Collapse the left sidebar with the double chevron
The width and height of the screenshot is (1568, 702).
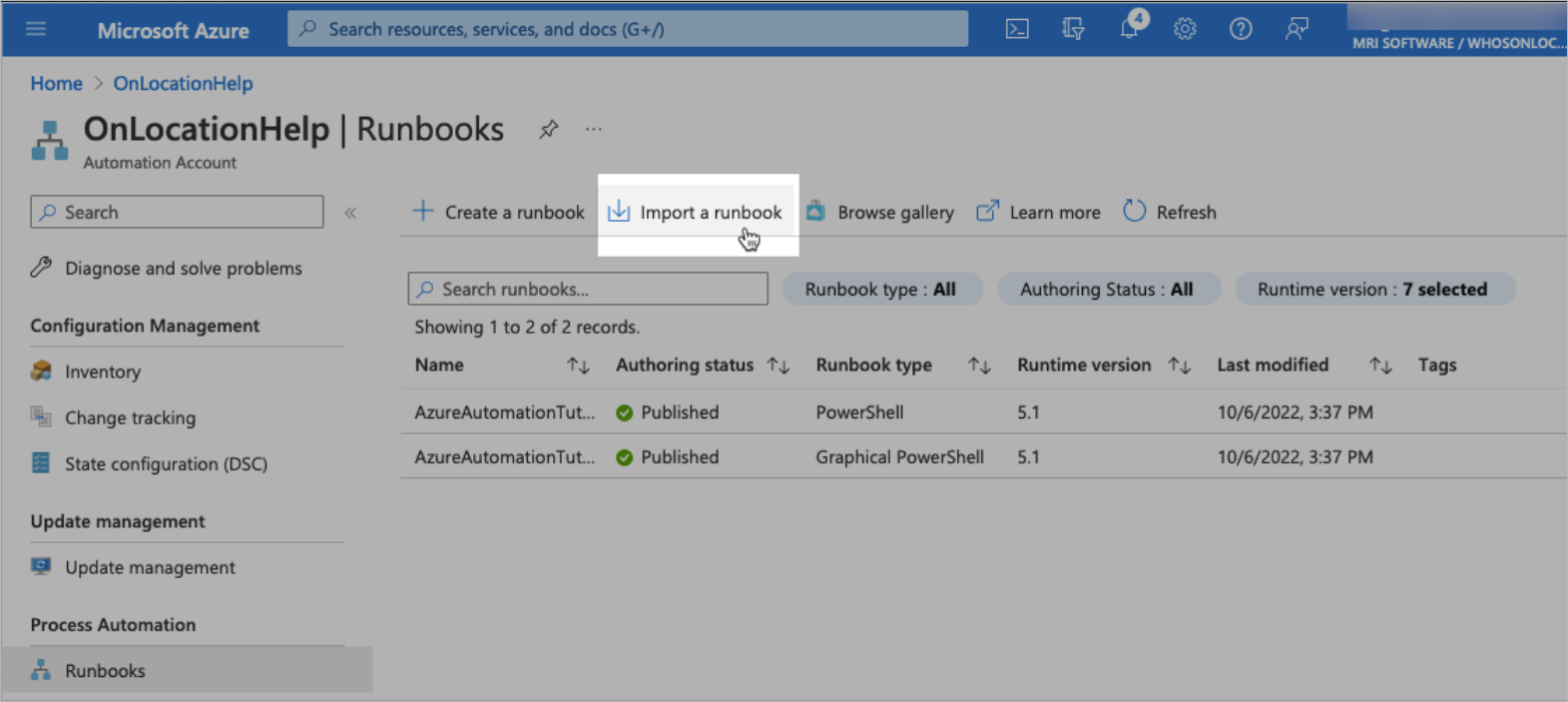(350, 213)
